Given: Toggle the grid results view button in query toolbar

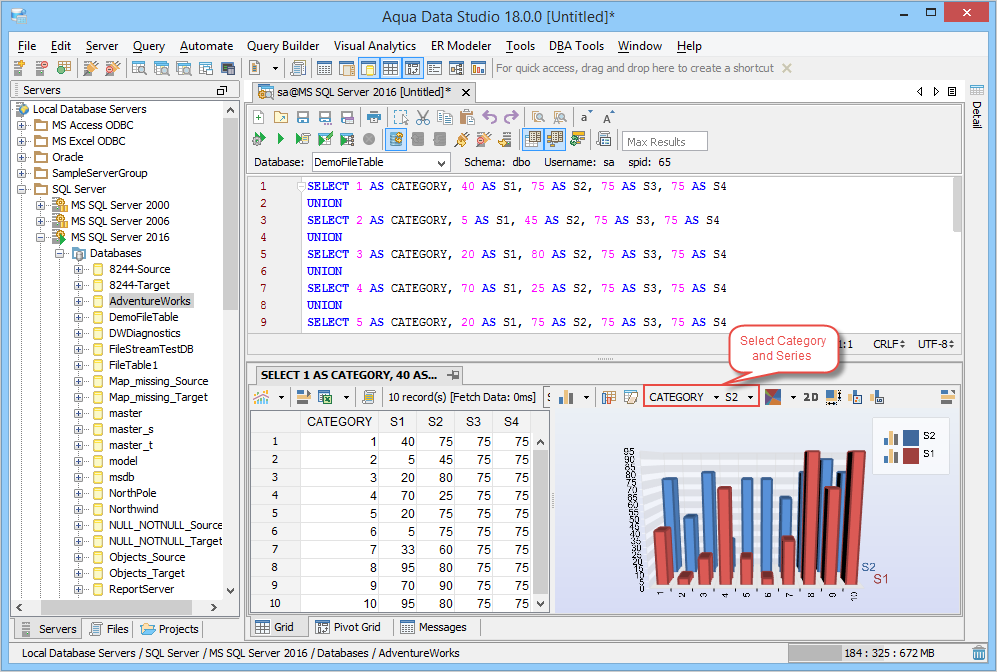Looking at the screenshot, I should (x=533, y=139).
